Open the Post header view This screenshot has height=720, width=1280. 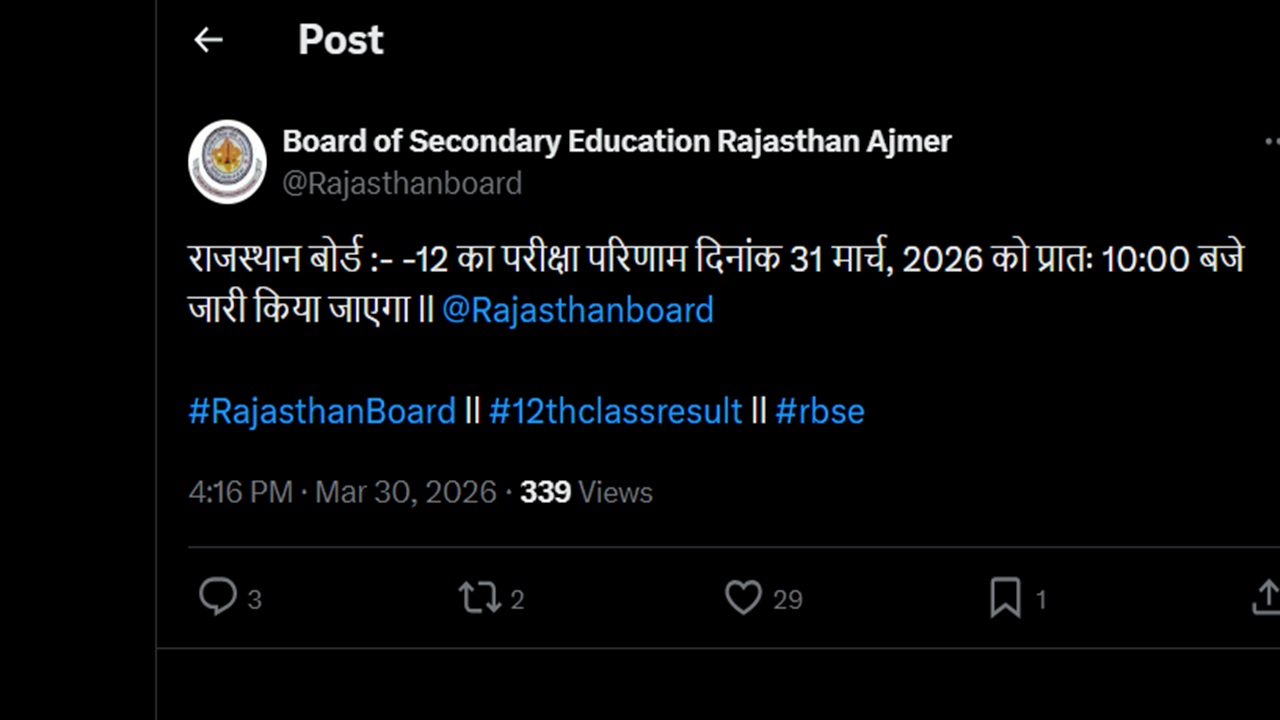pyautogui.click(x=340, y=40)
